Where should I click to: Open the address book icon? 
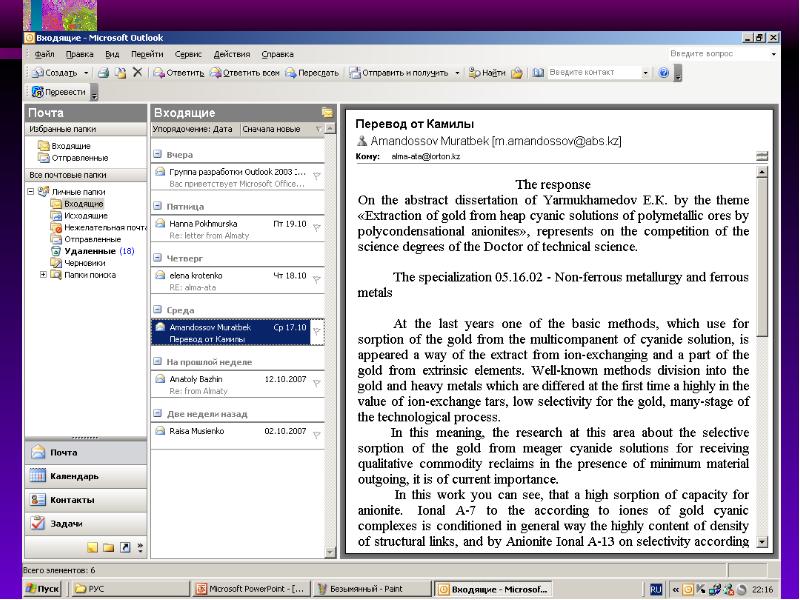coord(538,73)
